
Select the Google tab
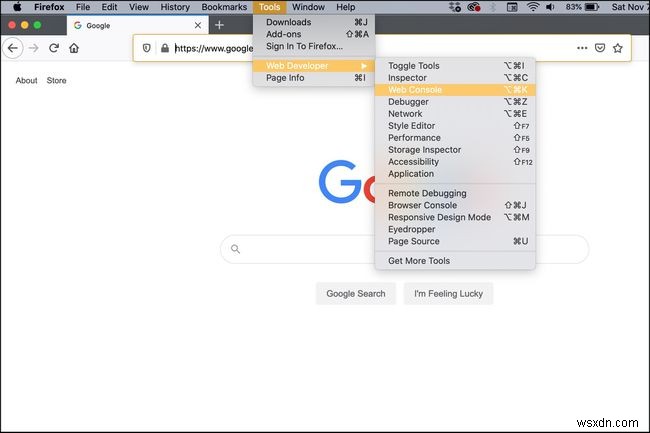(137, 26)
